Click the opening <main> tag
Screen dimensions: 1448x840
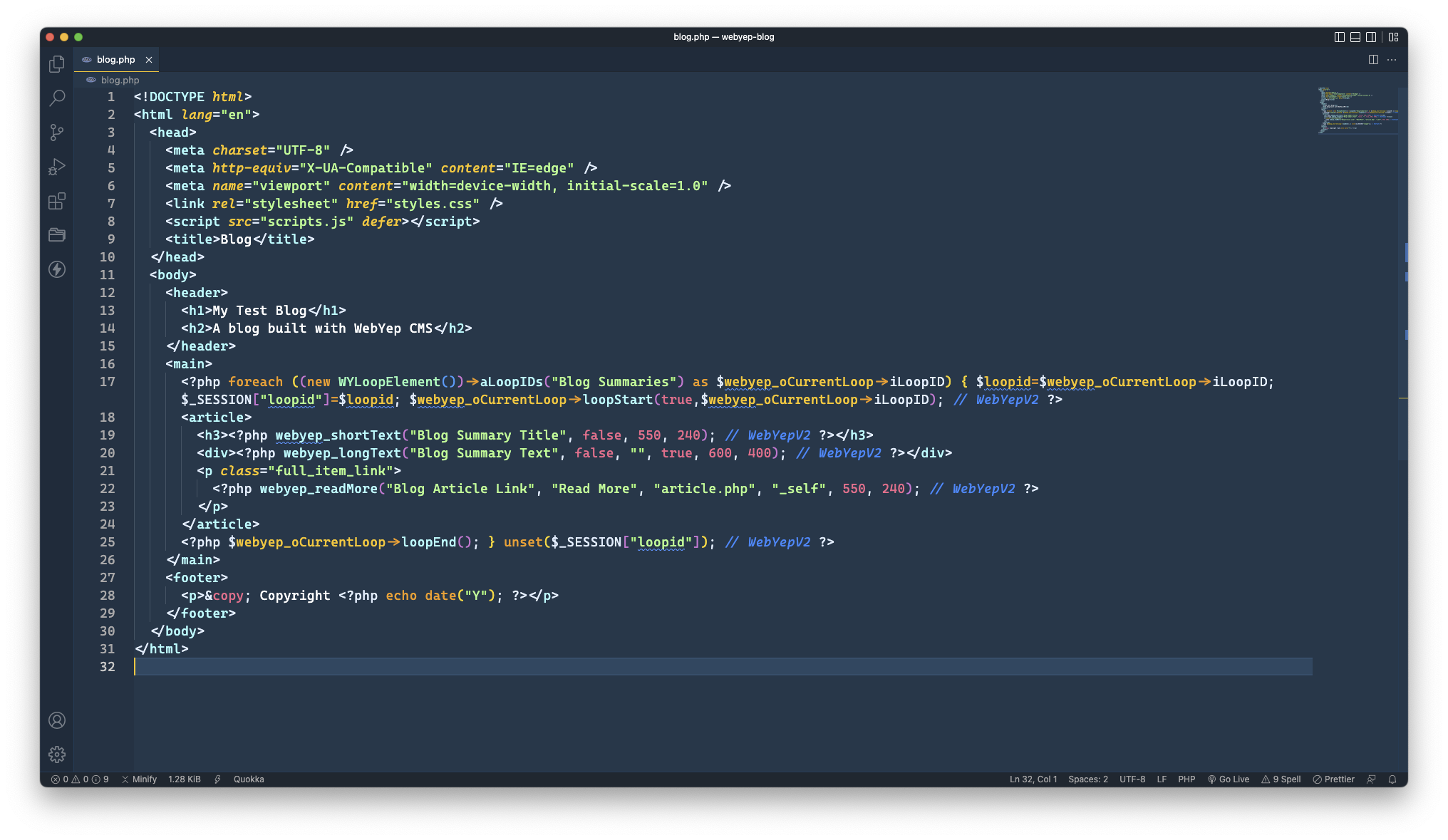tap(189, 364)
